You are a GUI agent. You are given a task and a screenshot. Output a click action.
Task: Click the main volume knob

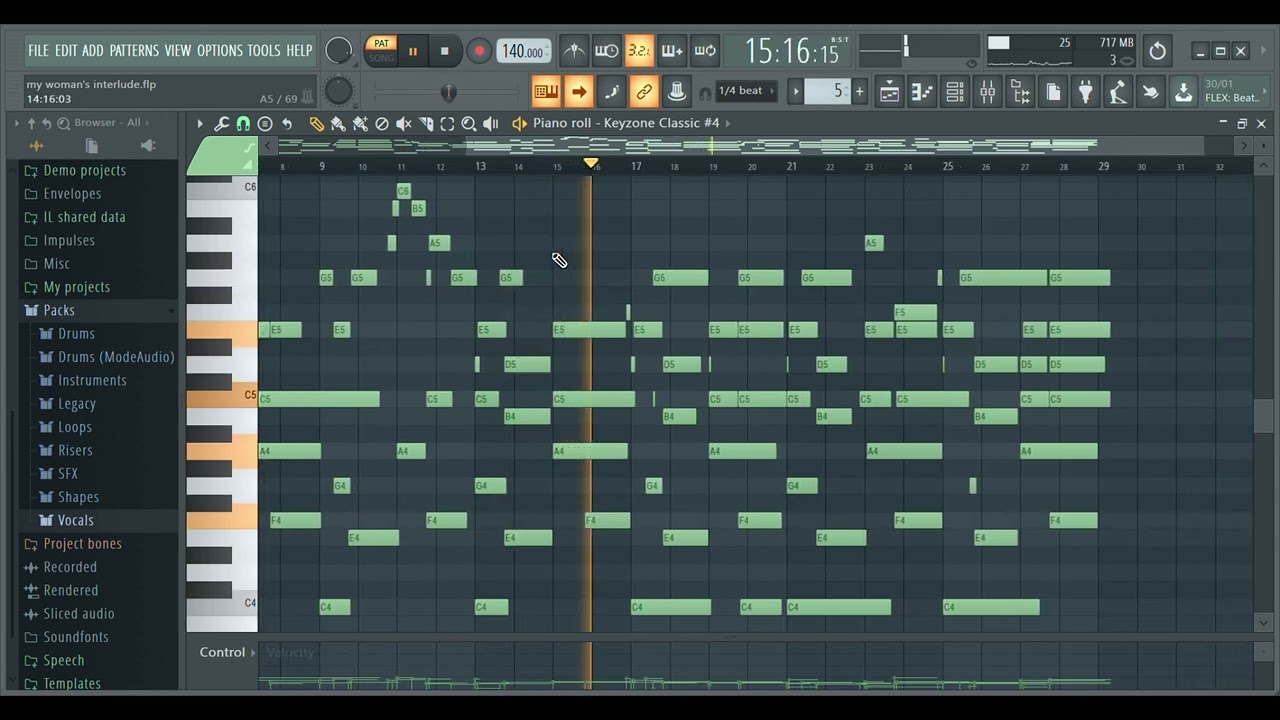[x=339, y=50]
